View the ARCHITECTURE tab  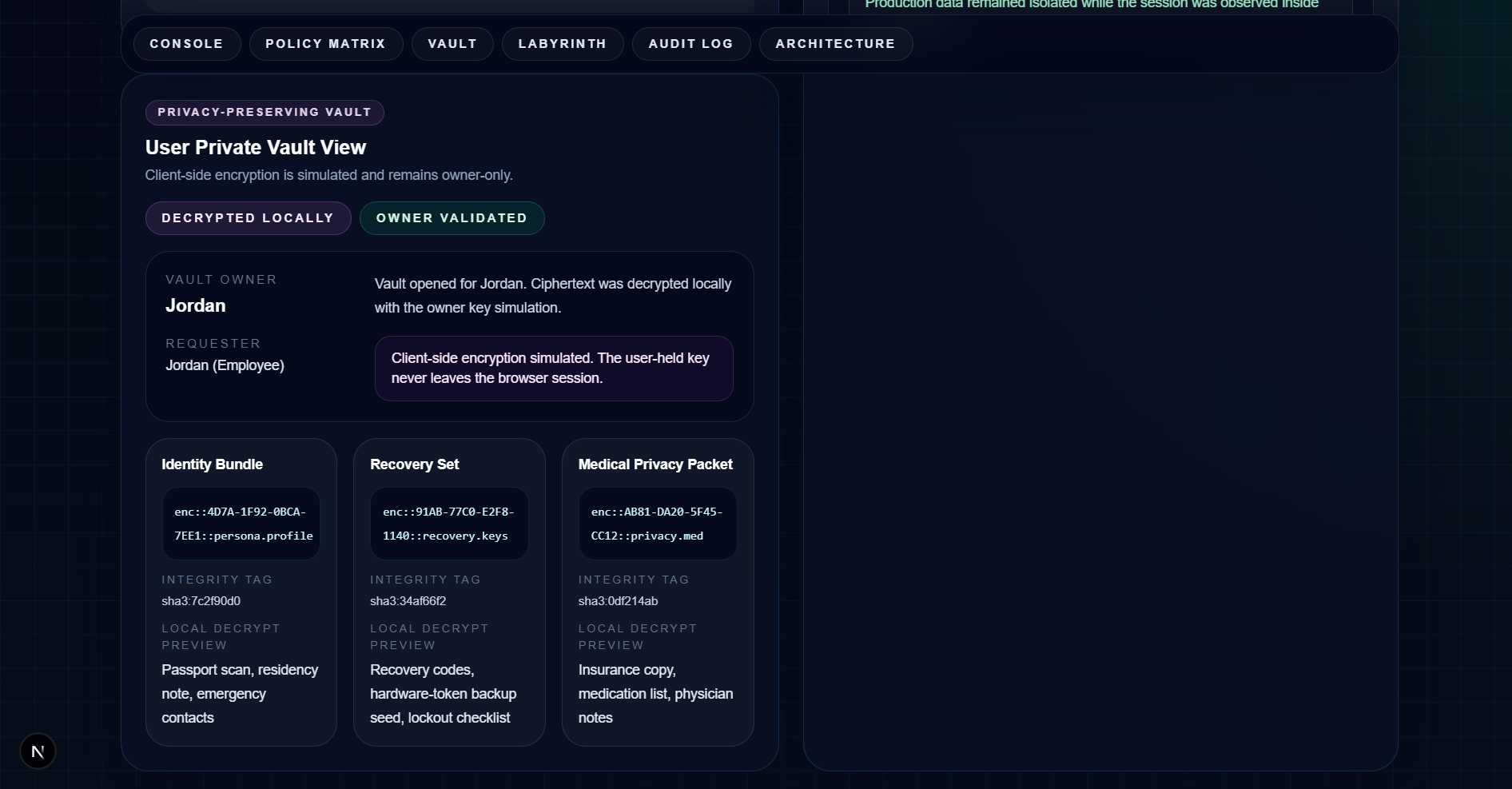coord(835,44)
